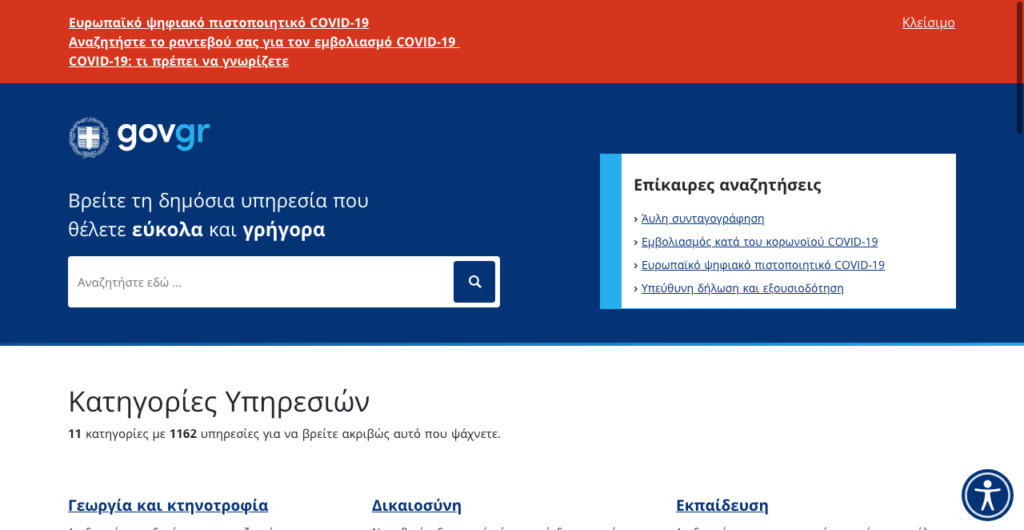Dismiss the red banner with Κλείσιμο
This screenshot has height=530, width=1024.
(x=928, y=22)
